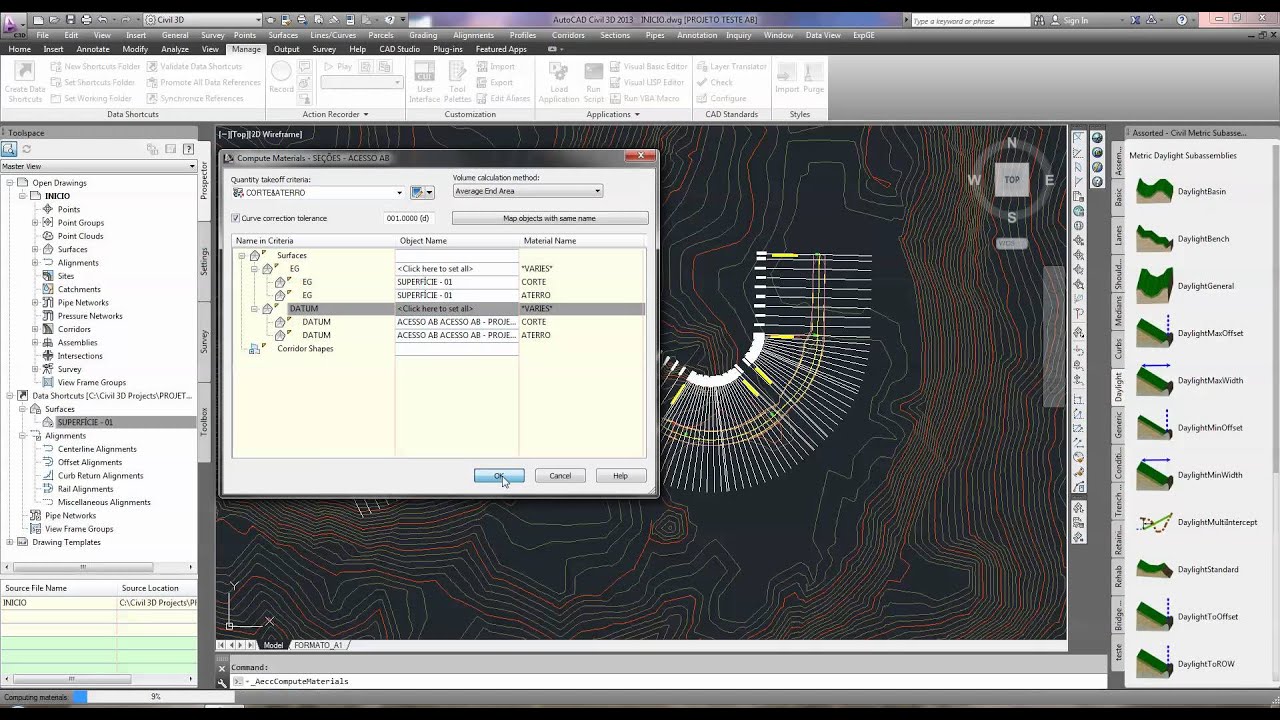
Task: Select the DaylightBasin subassembly icon
Action: (1154, 191)
